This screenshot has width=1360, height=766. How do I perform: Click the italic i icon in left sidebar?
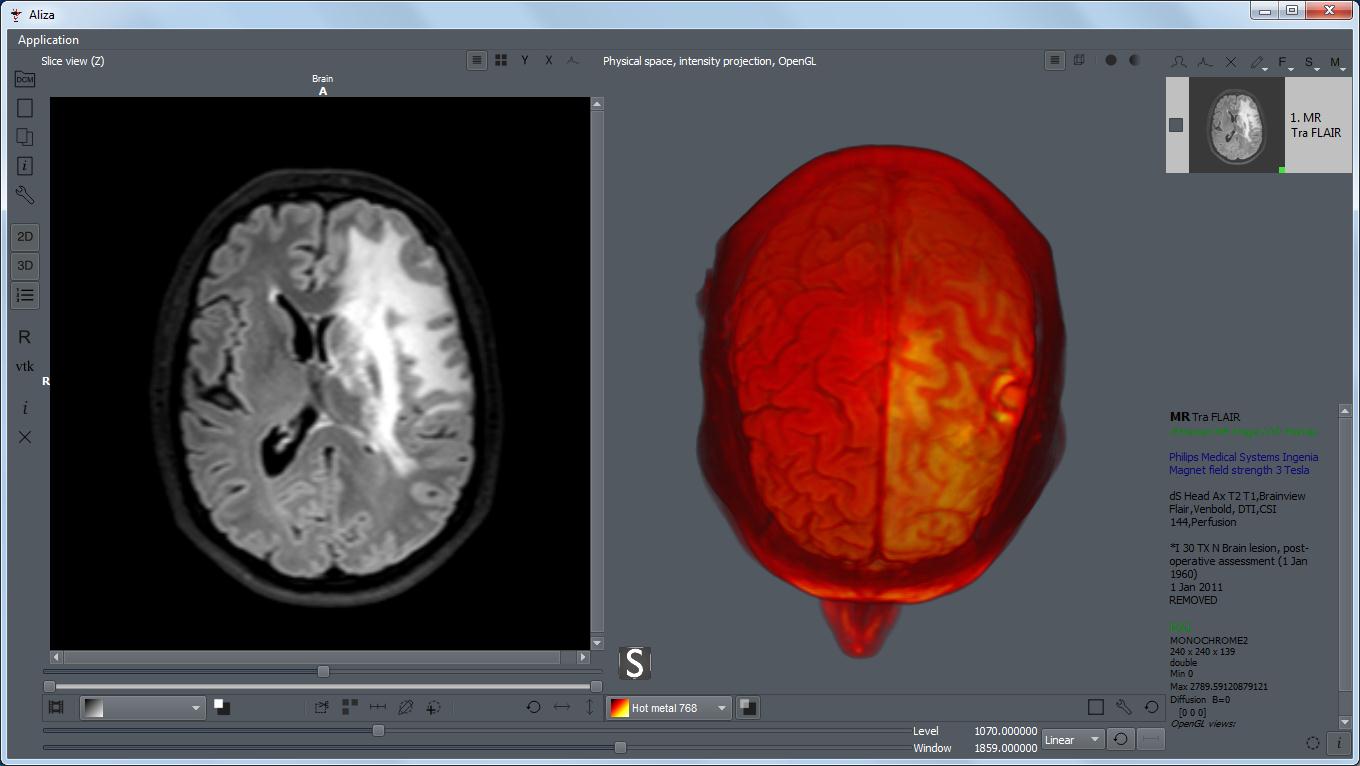coord(25,408)
